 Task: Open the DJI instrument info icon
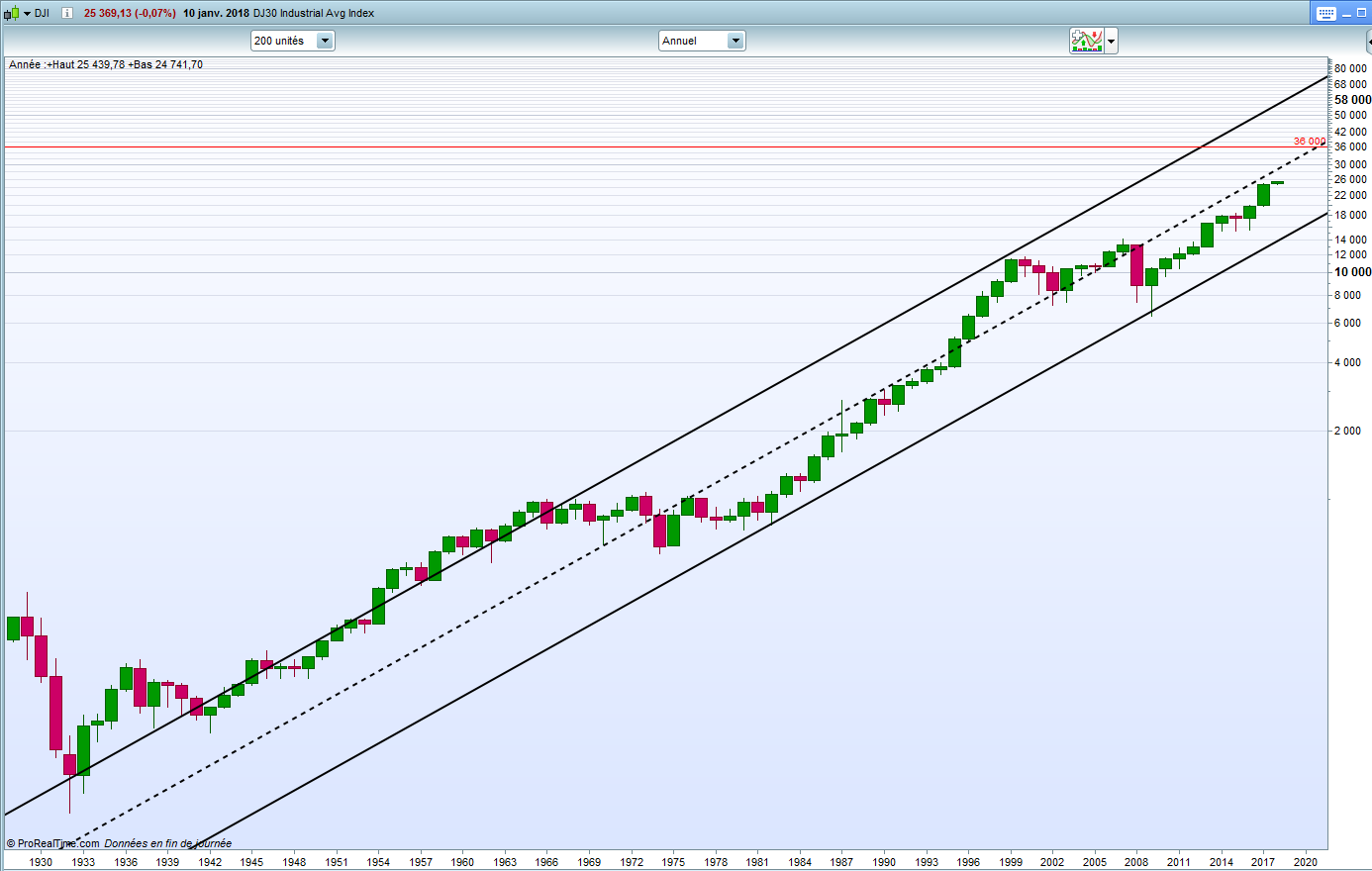tap(66, 14)
